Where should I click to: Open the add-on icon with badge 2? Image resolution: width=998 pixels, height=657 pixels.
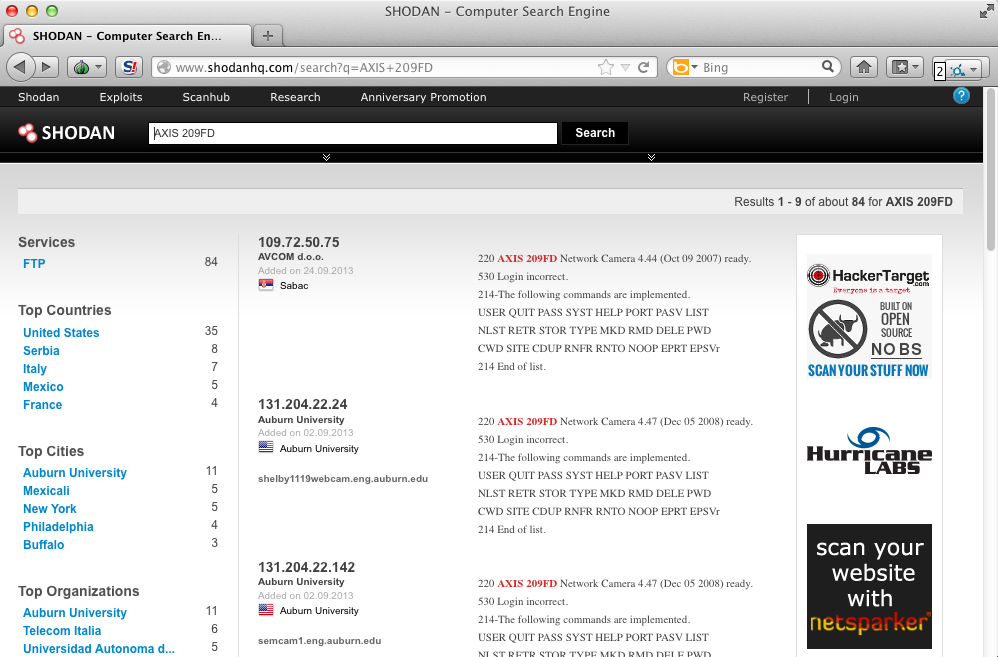coord(961,69)
